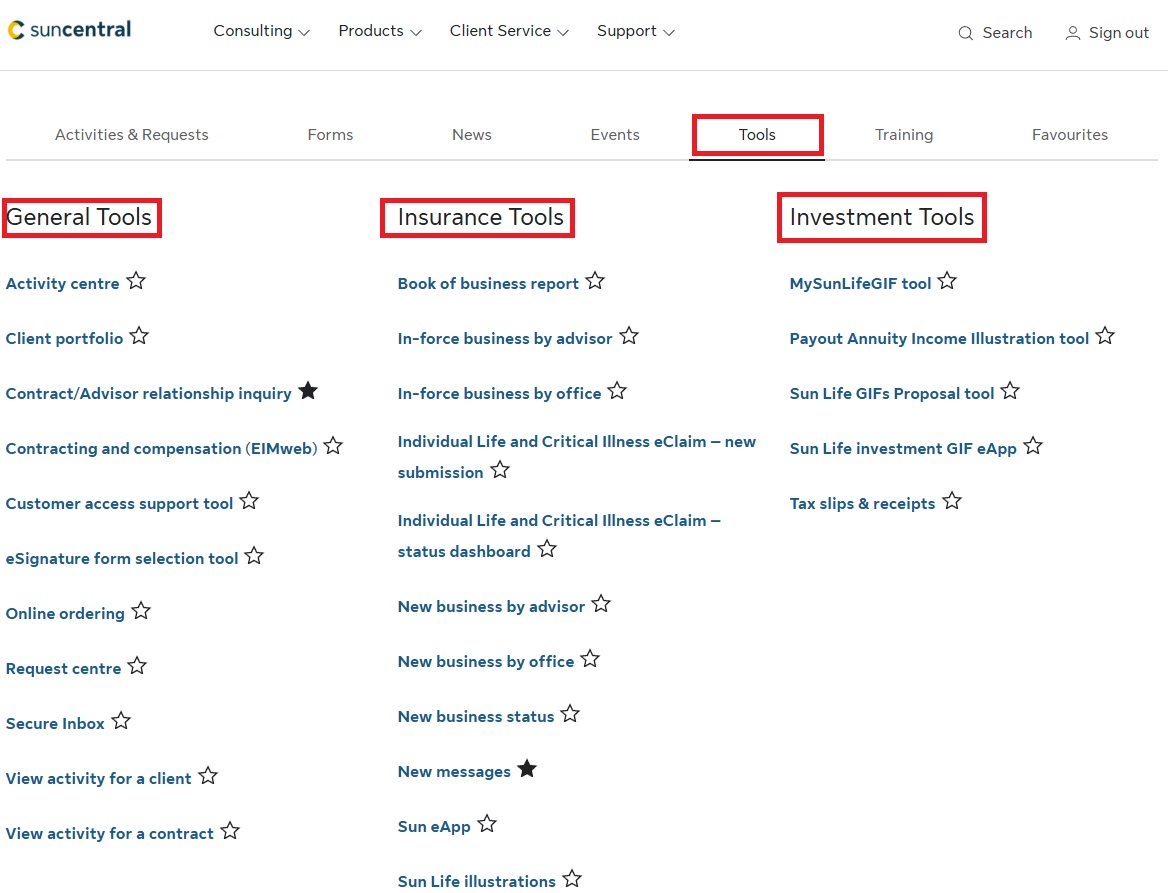The height and width of the screenshot is (893, 1168).
Task: Click the Sign out user icon
Action: [x=1073, y=33]
